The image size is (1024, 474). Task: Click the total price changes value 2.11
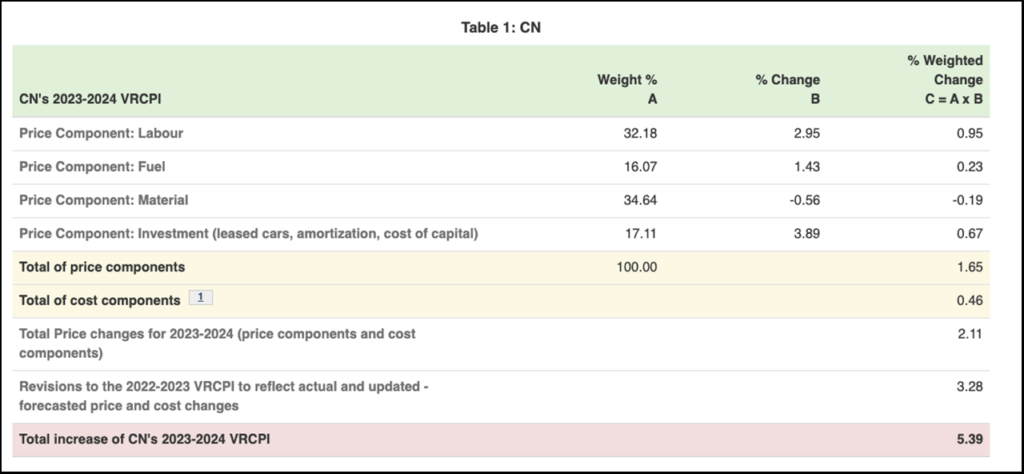click(x=967, y=334)
